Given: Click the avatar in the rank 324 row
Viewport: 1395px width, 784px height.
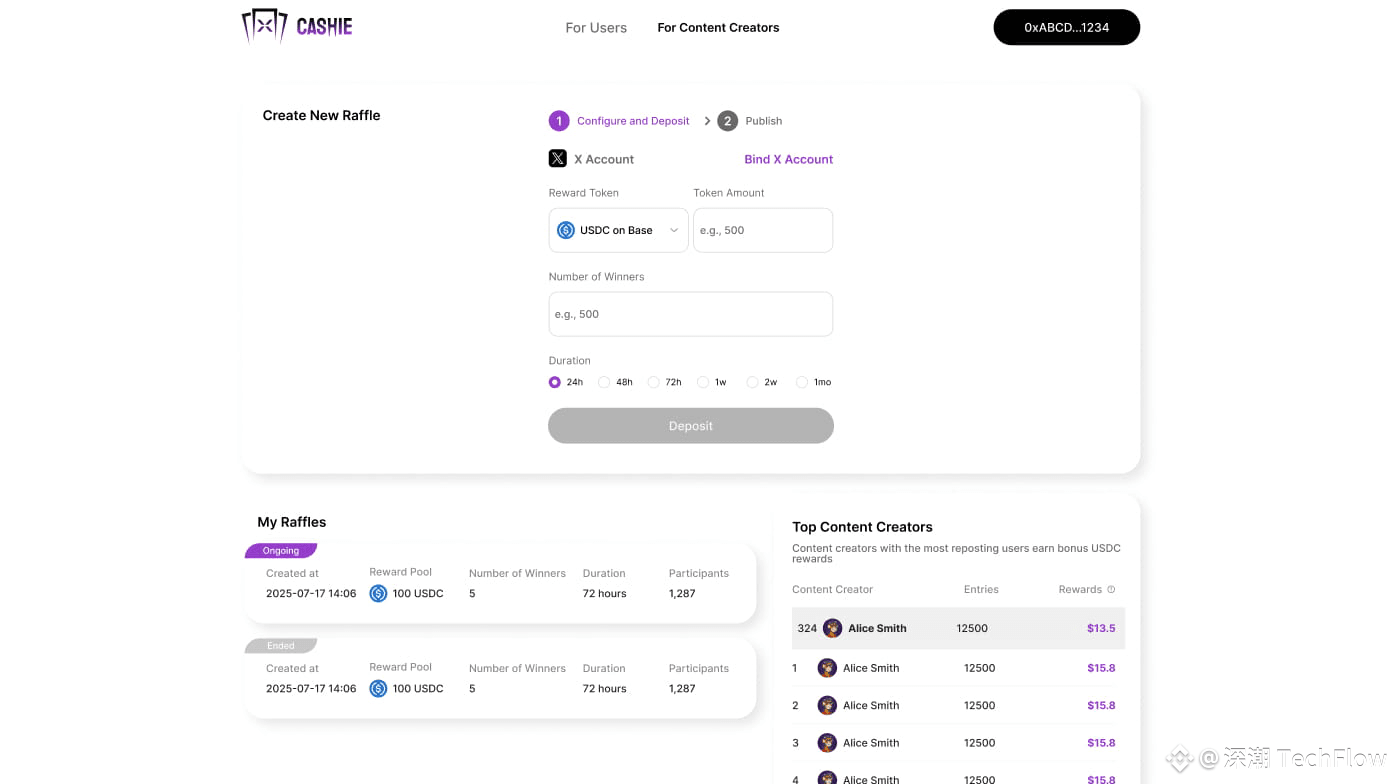Looking at the screenshot, I should tap(832, 629).
